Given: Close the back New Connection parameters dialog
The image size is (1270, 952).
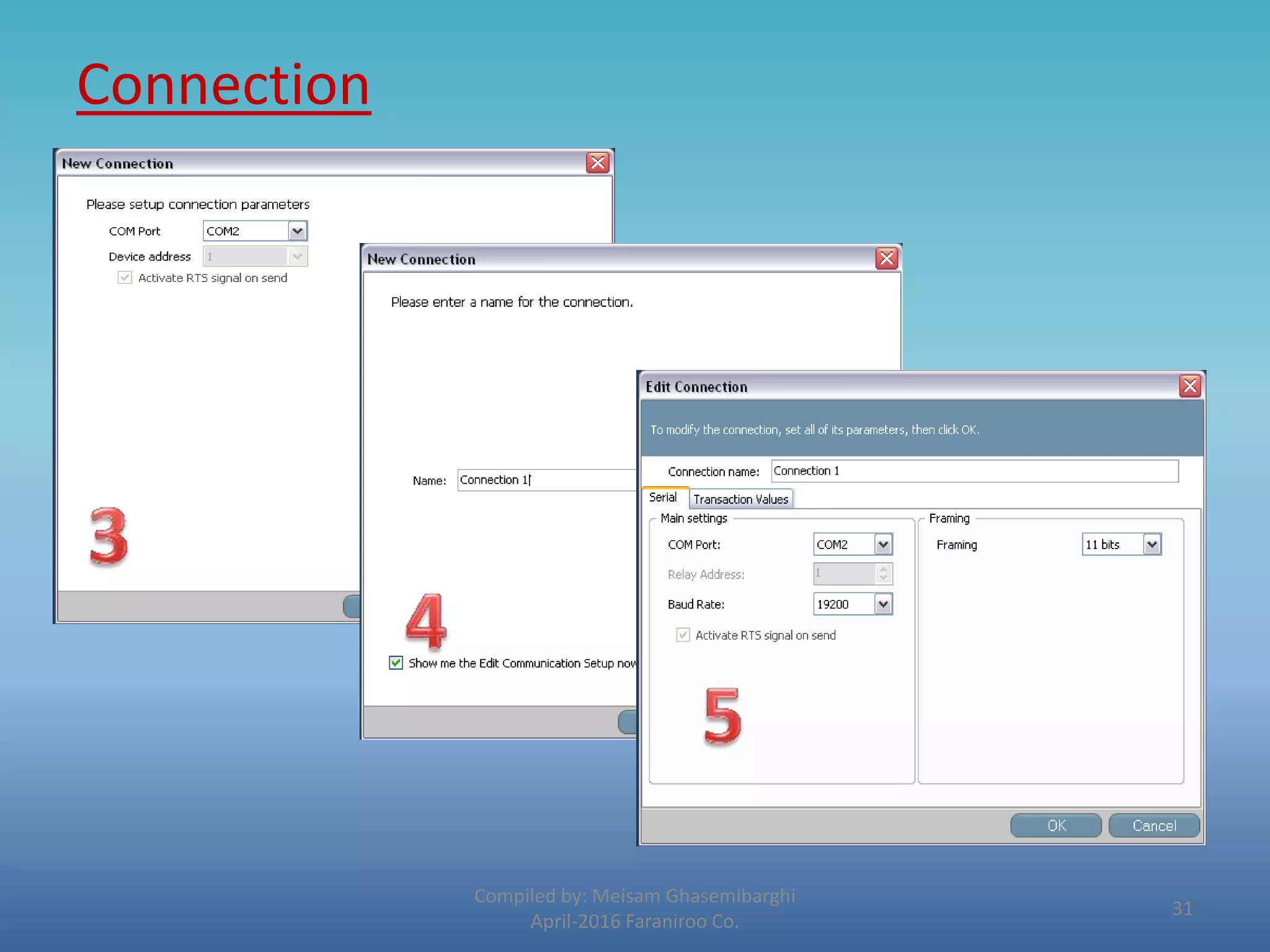Looking at the screenshot, I should [598, 163].
